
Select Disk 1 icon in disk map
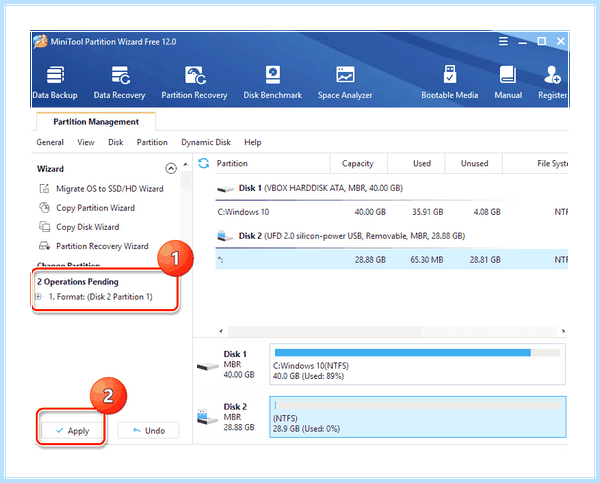(208, 366)
